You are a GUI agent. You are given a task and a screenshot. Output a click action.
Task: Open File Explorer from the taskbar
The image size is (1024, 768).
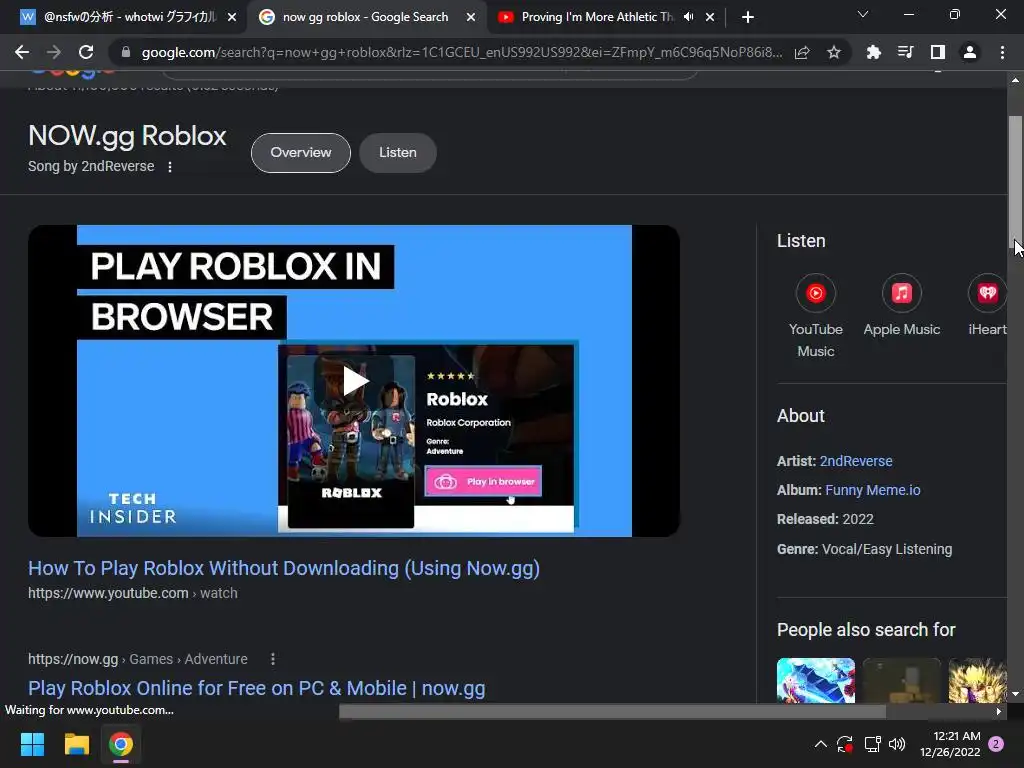pyautogui.click(x=76, y=744)
